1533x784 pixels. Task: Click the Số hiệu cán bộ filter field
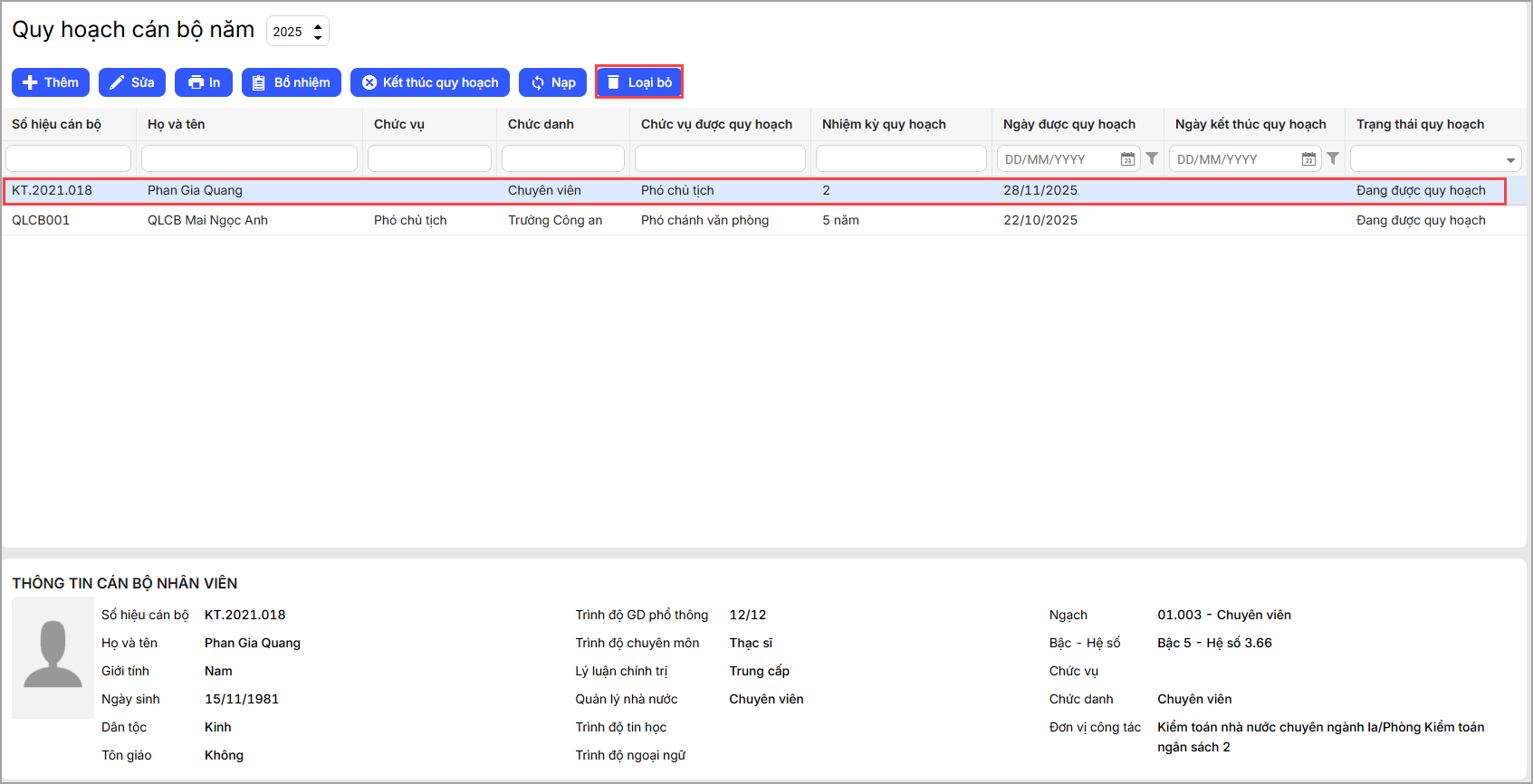(68, 158)
